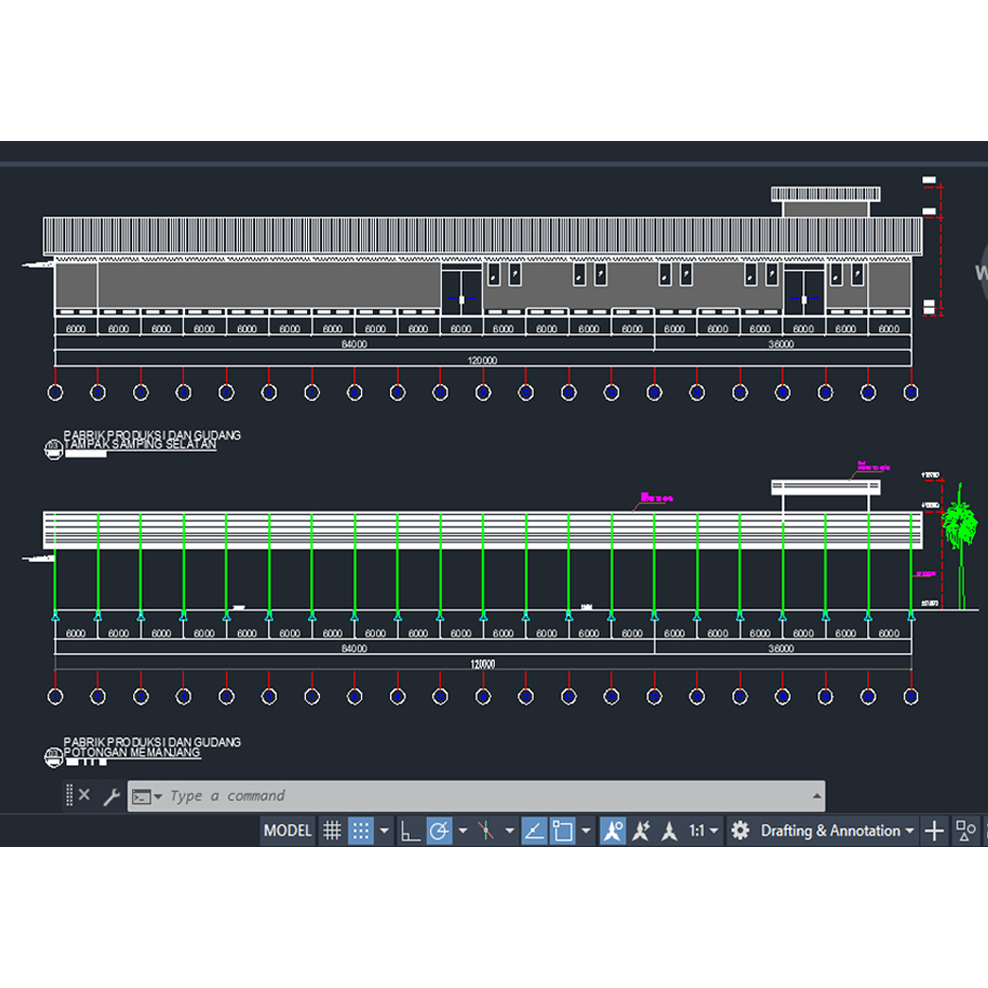Select the green palm tree block
This screenshot has height=988, width=988.
[x=960, y=546]
